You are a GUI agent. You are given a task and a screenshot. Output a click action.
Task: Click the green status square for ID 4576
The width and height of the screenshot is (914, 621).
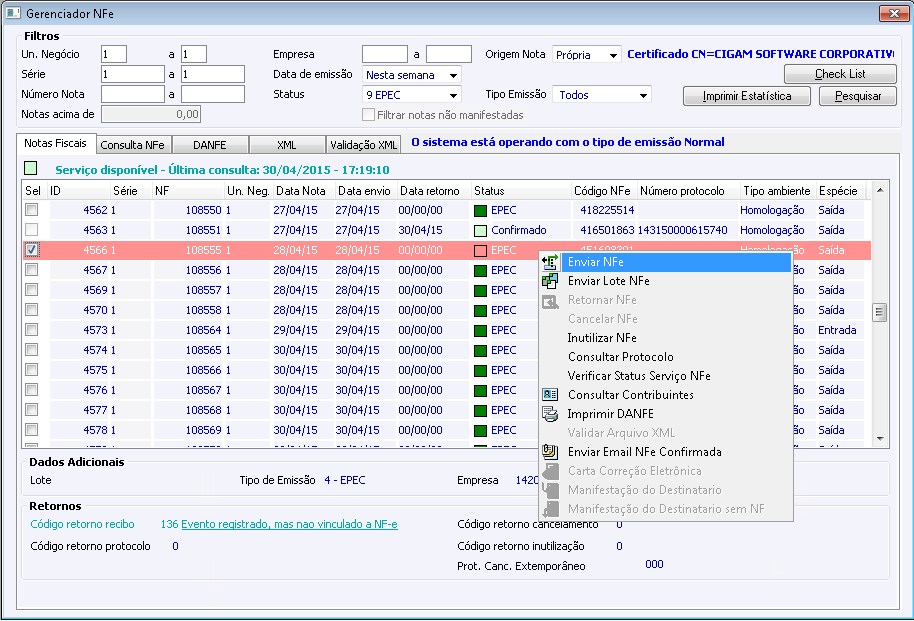coord(480,390)
